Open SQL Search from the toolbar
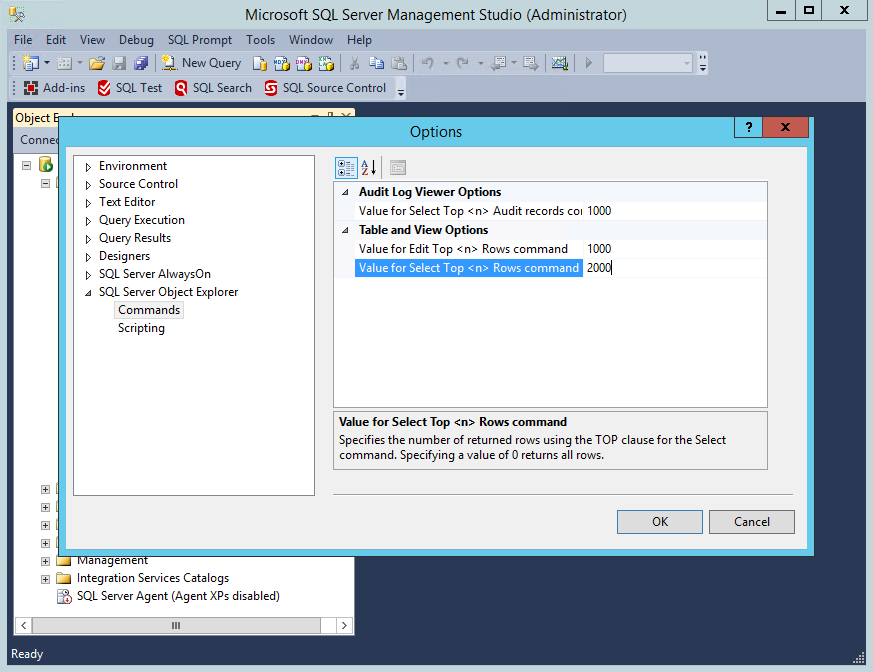The width and height of the screenshot is (873, 672). (213, 88)
